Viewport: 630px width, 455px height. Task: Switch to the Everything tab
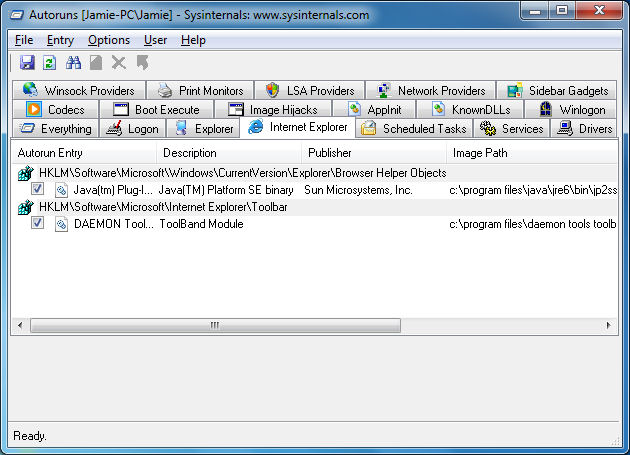tap(55, 129)
